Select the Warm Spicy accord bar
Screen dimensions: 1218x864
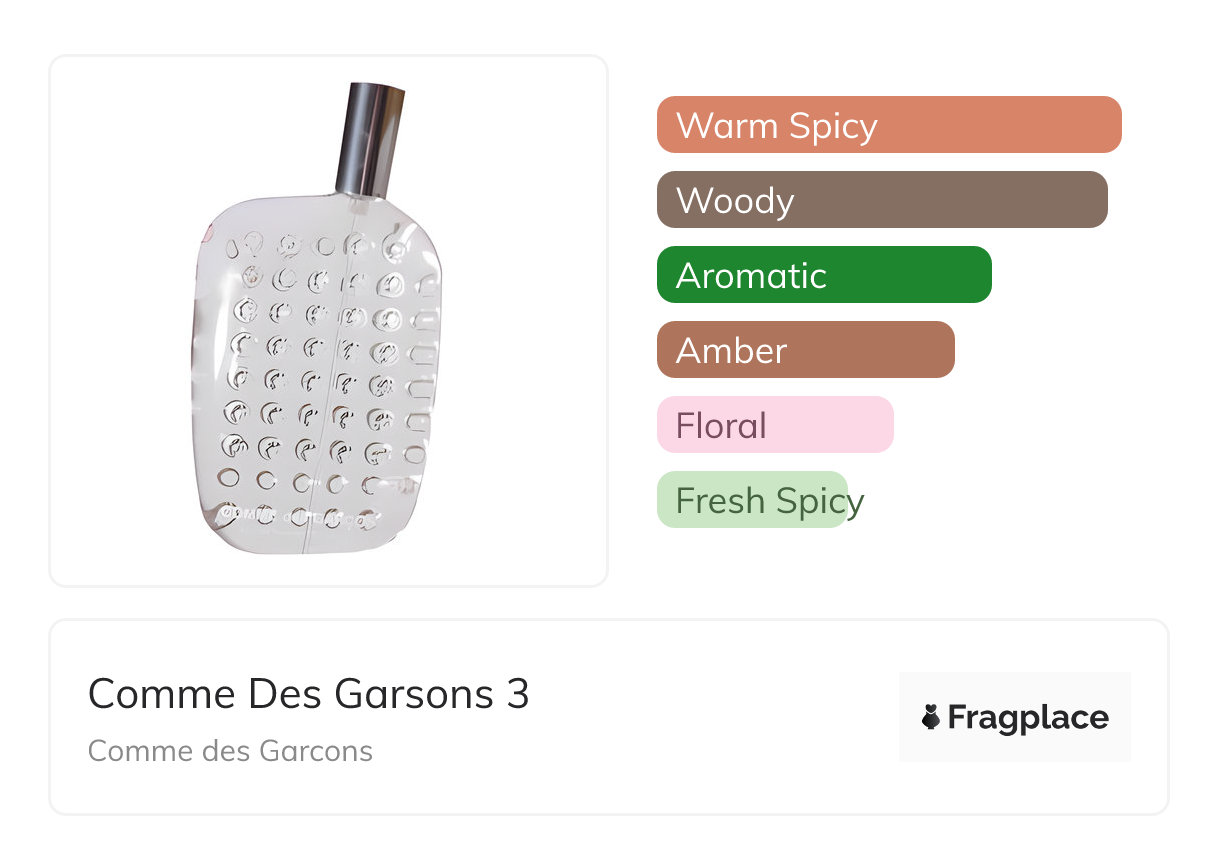pos(888,125)
